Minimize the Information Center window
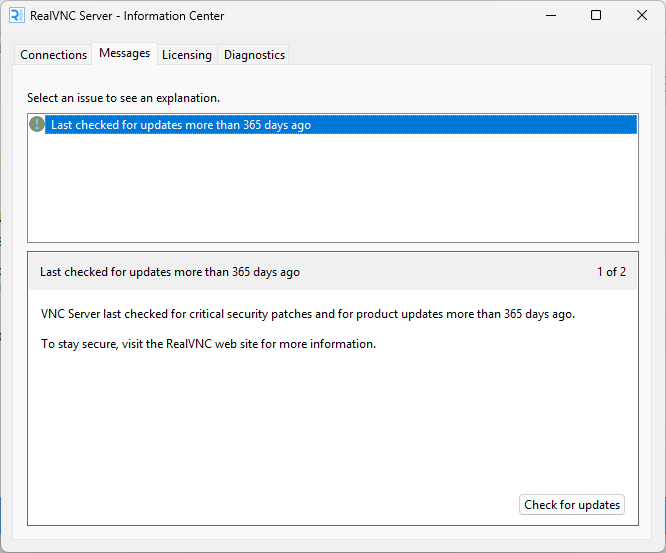Screen dimensions: 666x553 click(551, 16)
